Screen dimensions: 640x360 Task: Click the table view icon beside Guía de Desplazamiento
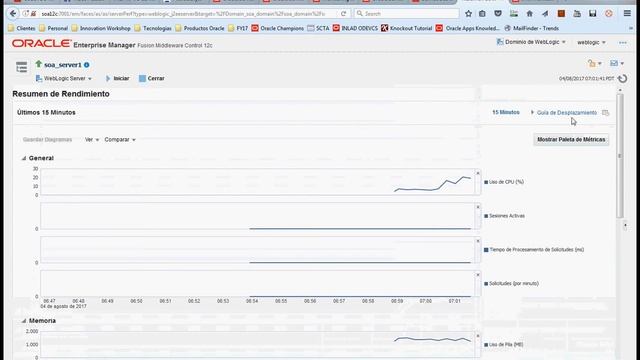coord(606,113)
